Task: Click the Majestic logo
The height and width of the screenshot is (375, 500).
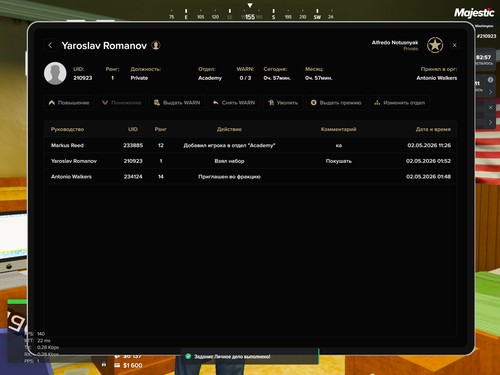Action: 474,13
